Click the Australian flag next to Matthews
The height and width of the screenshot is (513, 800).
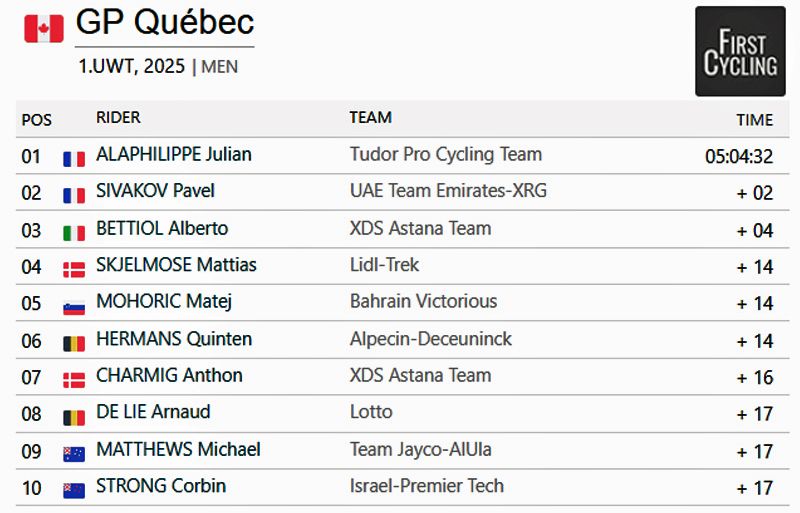[x=74, y=452]
